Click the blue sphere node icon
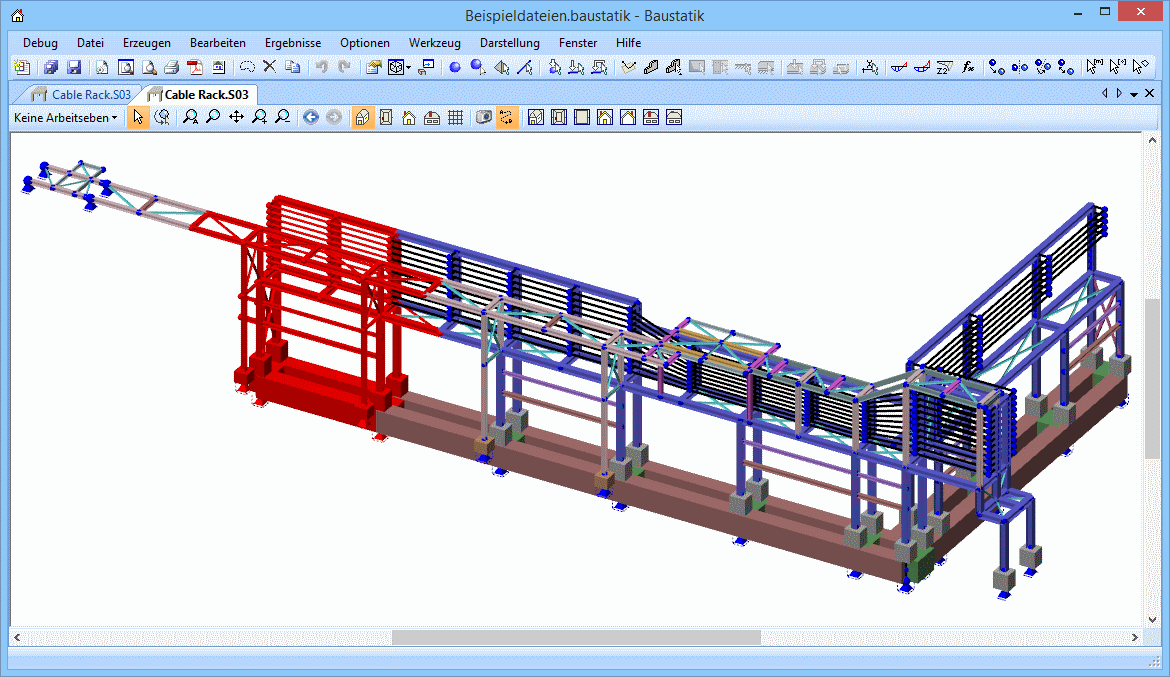The width and height of the screenshot is (1170, 677). pos(454,68)
